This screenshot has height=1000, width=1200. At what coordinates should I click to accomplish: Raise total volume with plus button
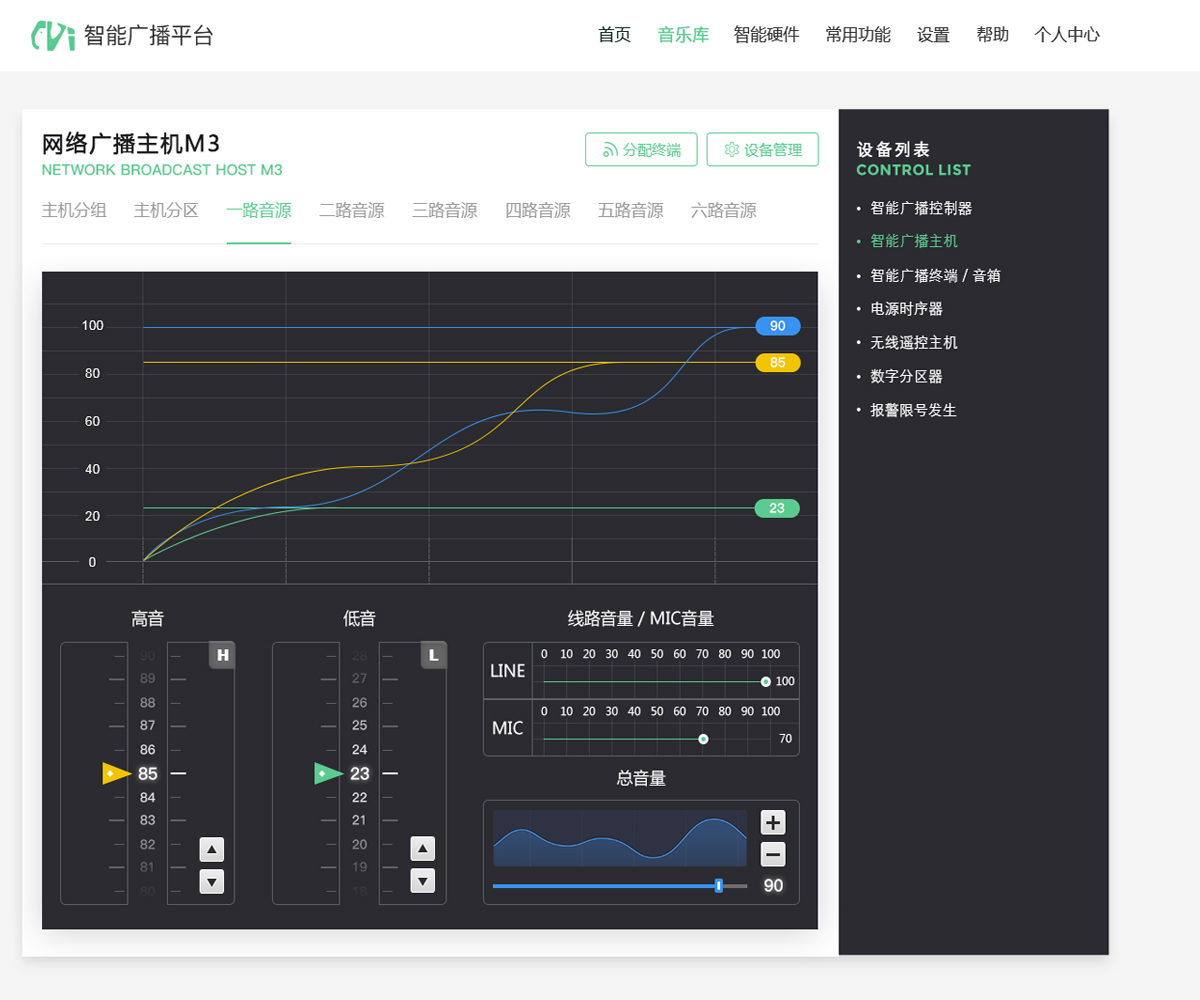(x=773, y=823)
